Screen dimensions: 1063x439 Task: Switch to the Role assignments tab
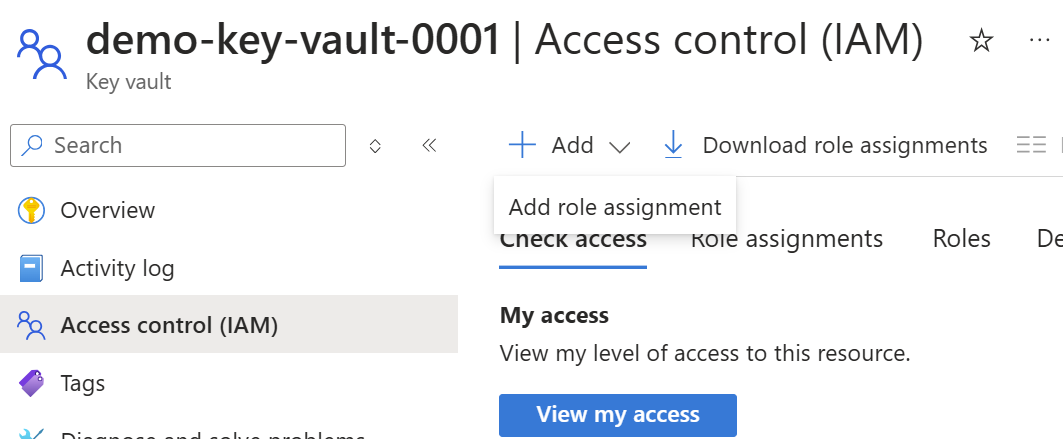(787, 239)
